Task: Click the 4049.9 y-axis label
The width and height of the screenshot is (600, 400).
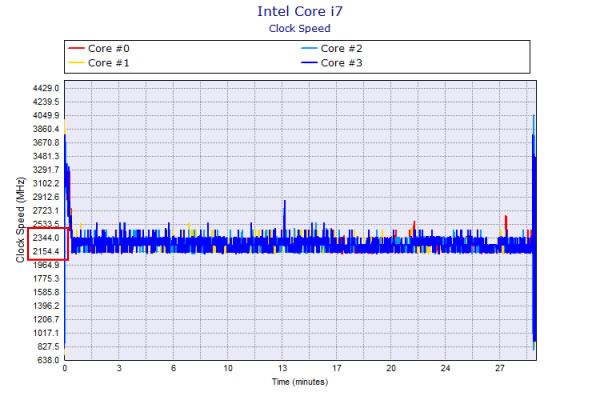Action: [x=46, y=116]
